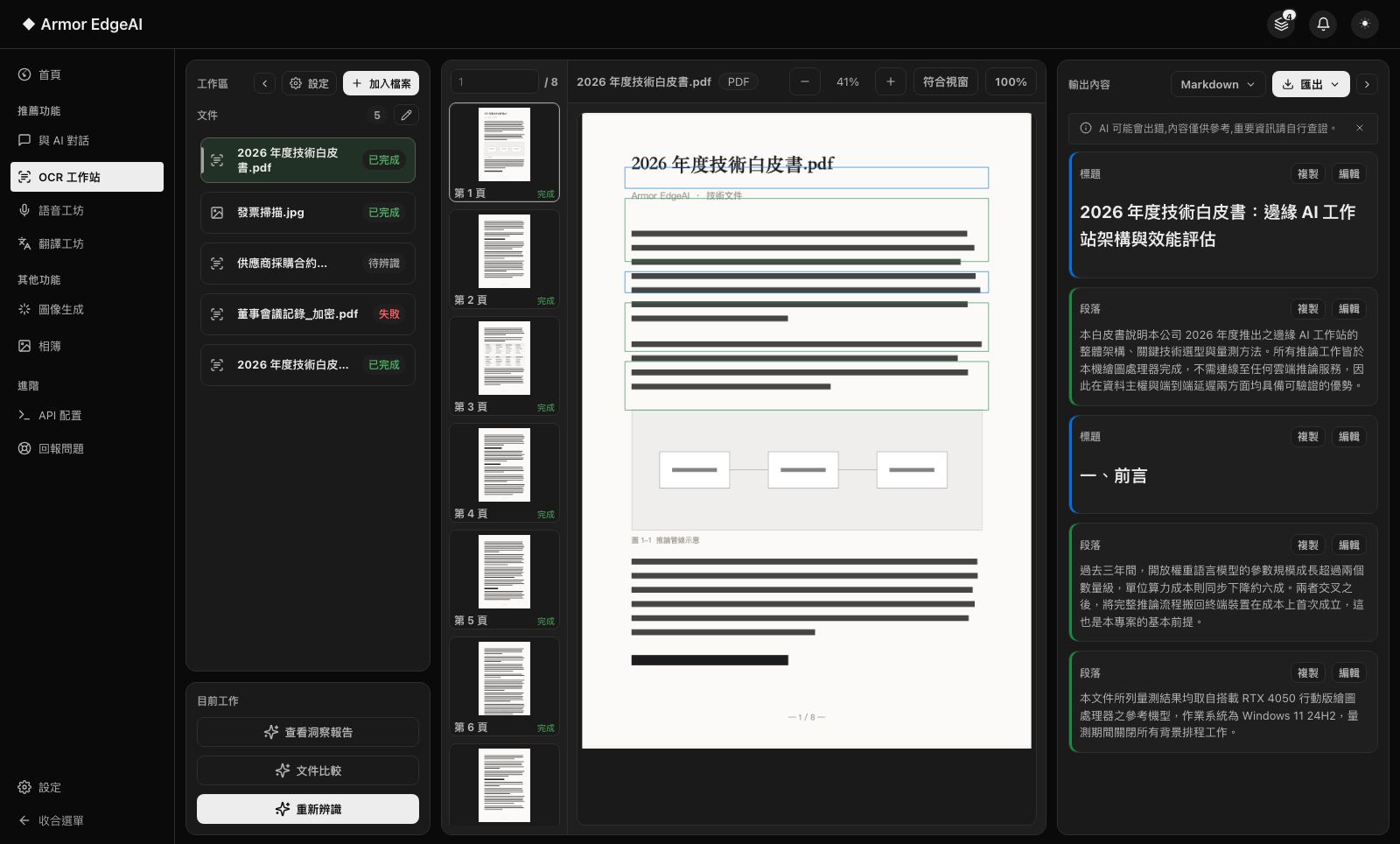Toggle the light/dark theme sun icon
The width and height of the screenshot is (1400, 844).
click(1365, 24)
